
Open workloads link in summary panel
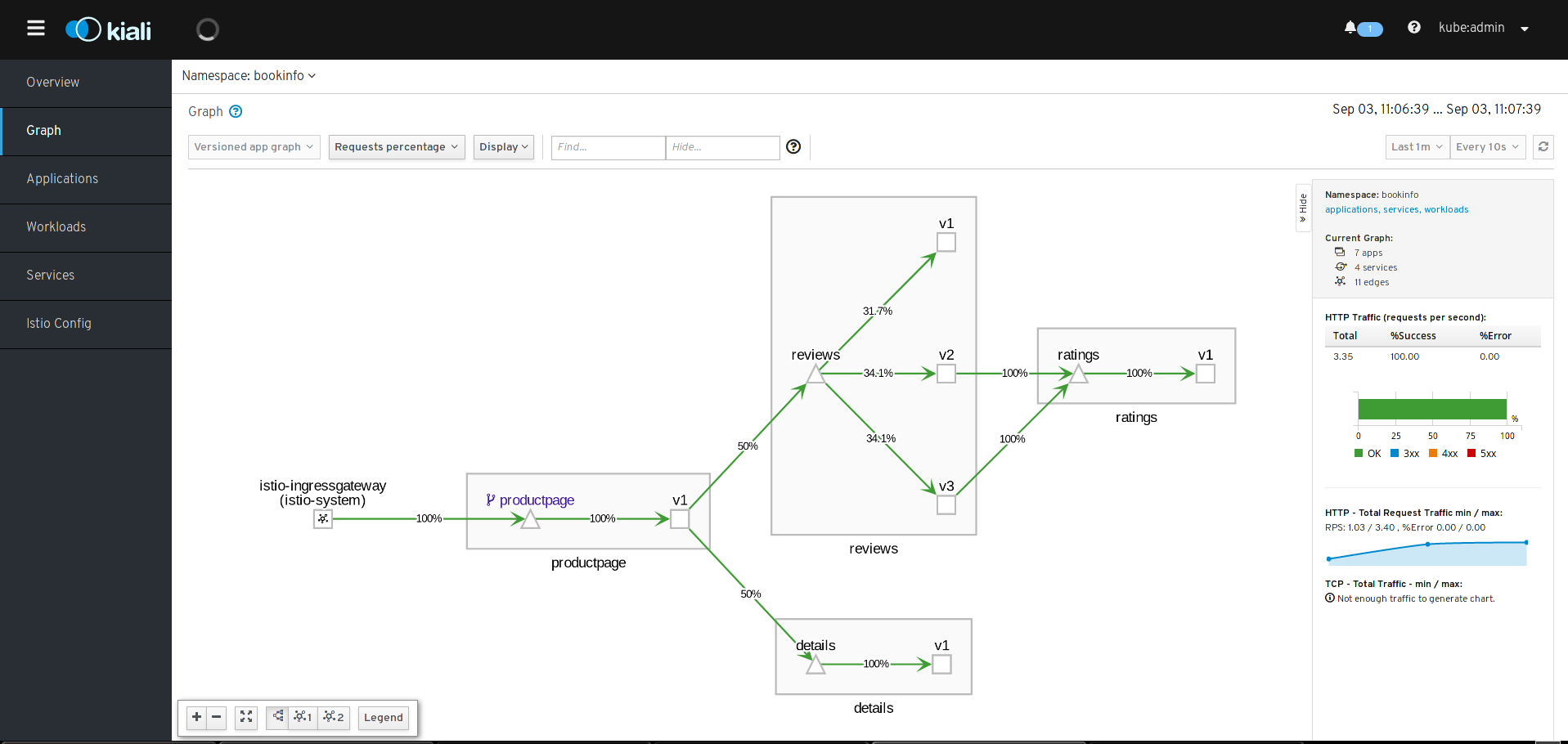point(1446,210)
